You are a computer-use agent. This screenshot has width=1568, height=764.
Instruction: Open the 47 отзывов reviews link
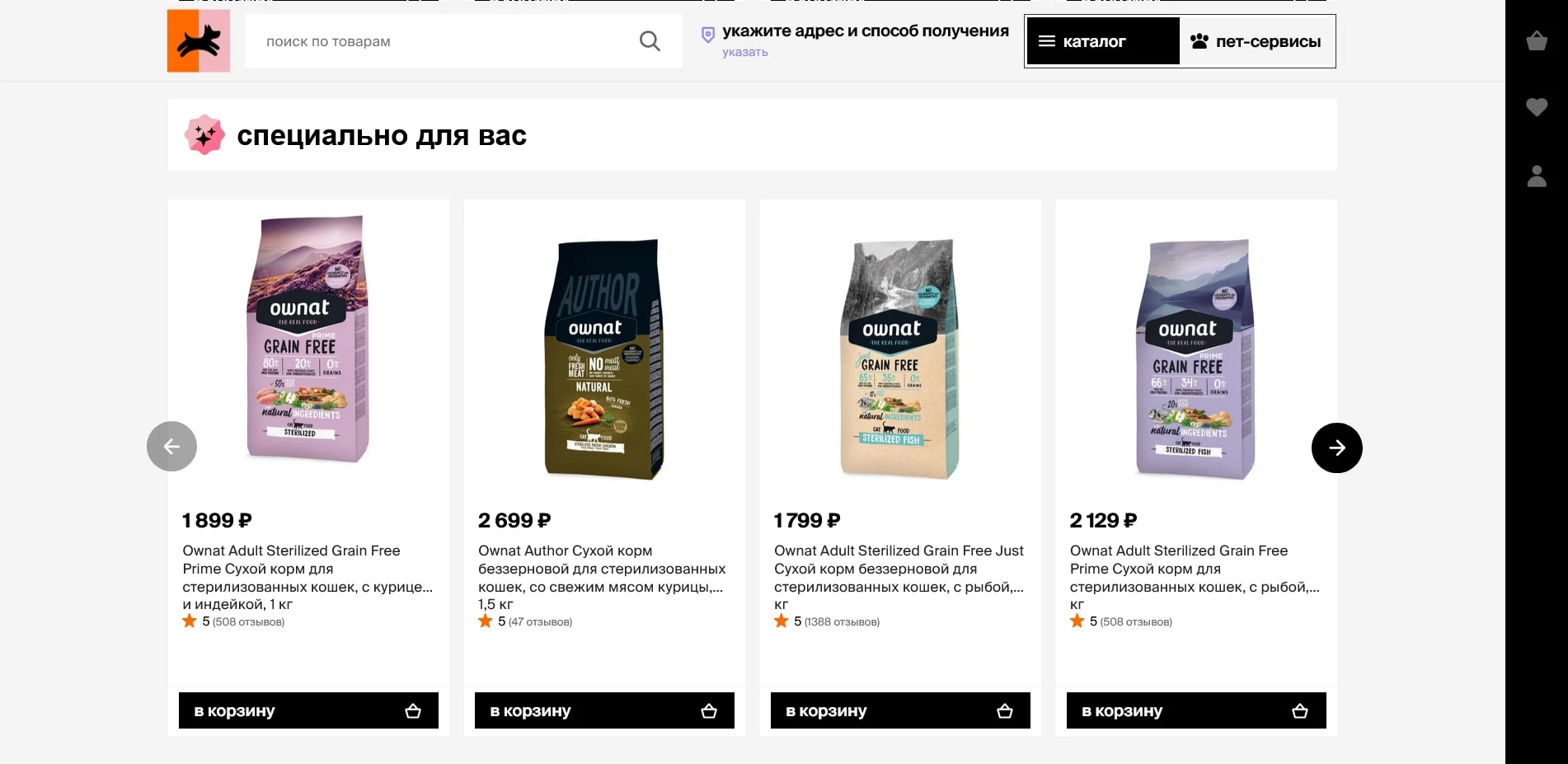[x=540, y=622]
